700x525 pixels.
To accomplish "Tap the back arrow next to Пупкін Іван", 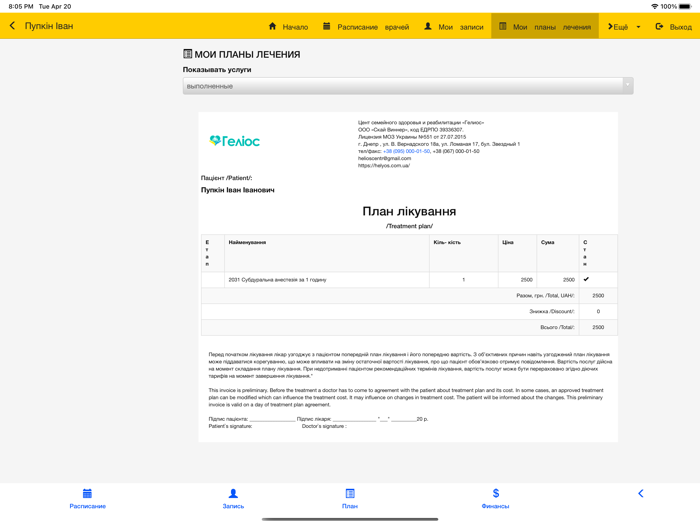I will pos(12,26).
